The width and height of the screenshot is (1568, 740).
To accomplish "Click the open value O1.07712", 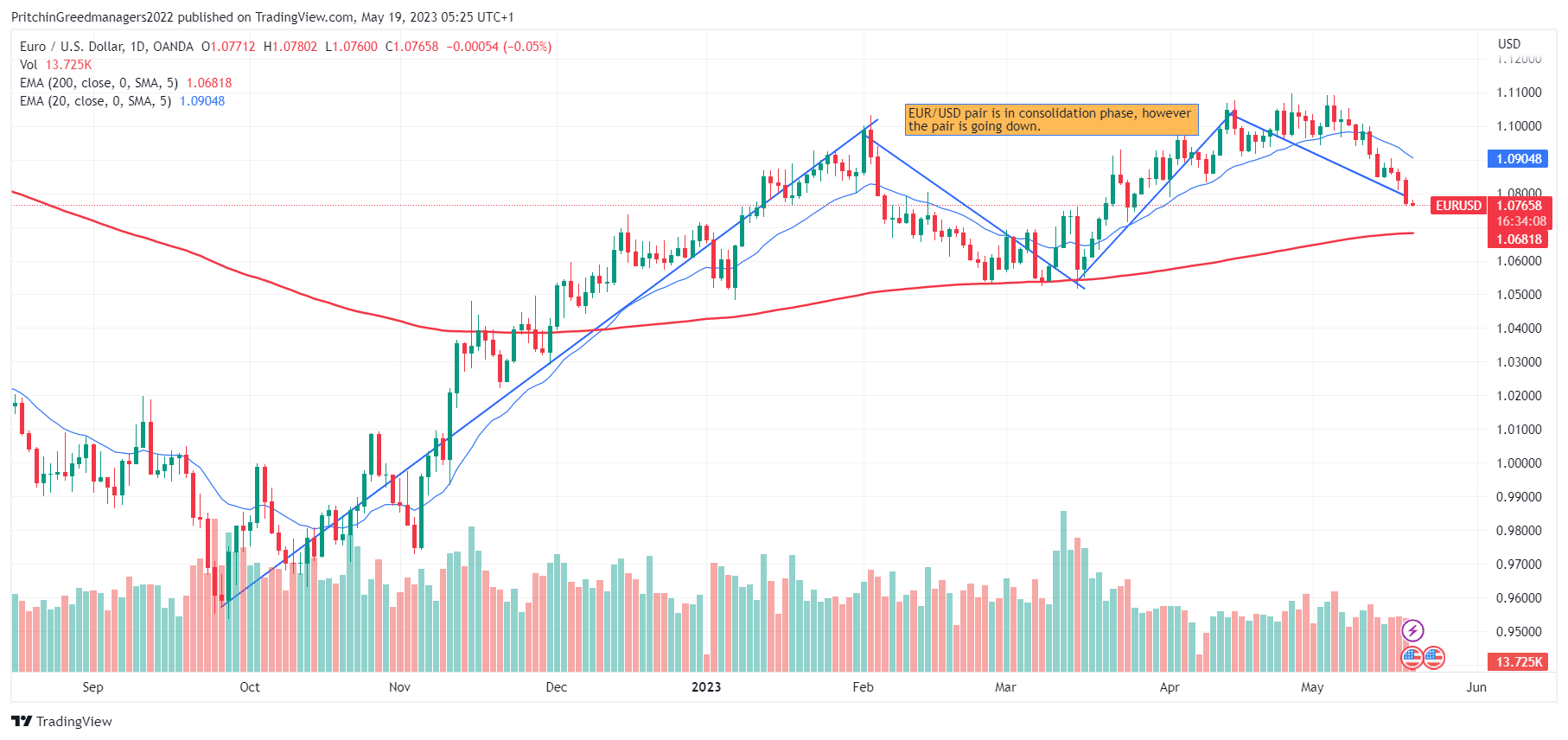I will tap(228, 47).
